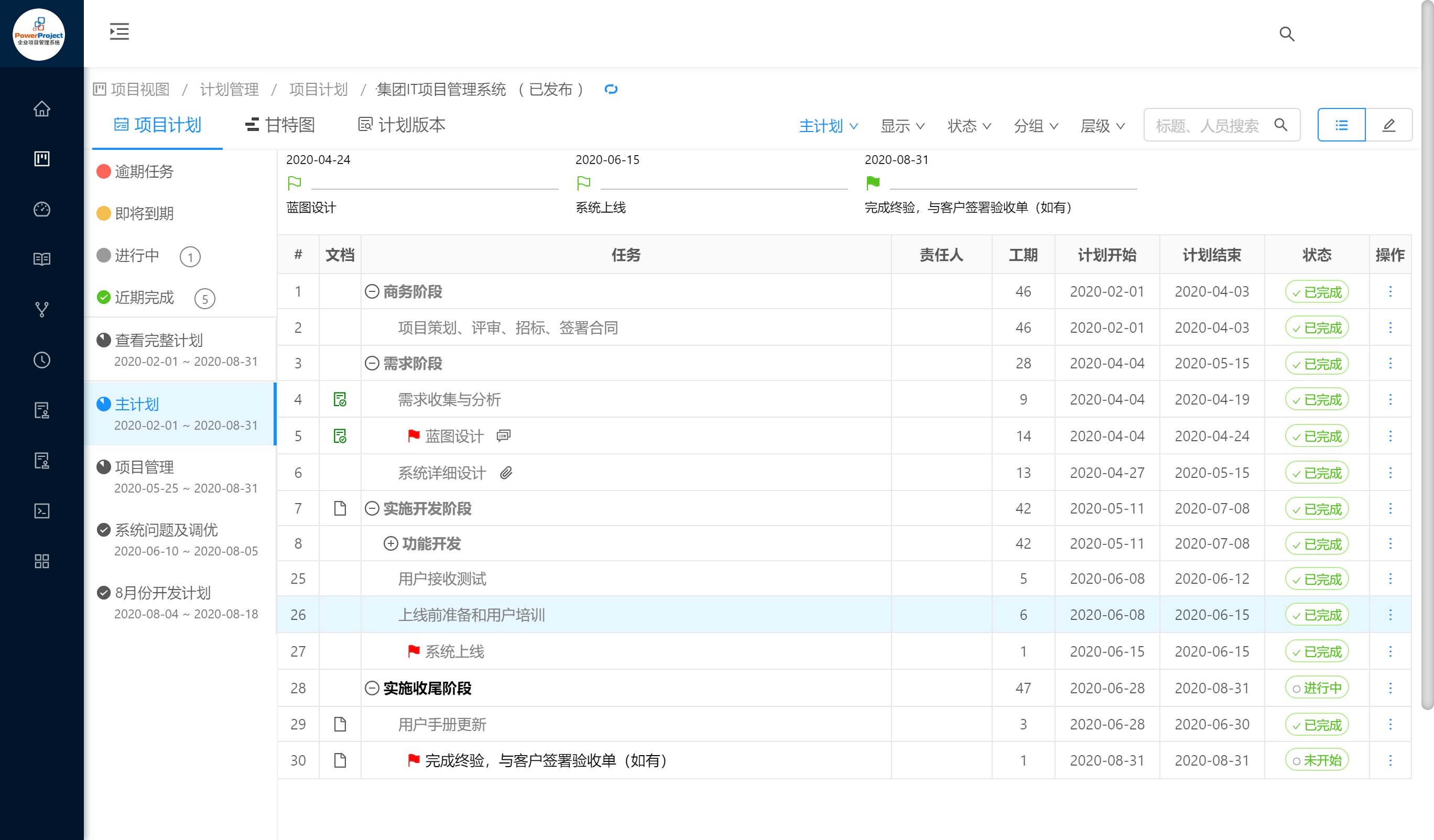Click the 2020-04-24 蓝图设计 milestone flag

294,183
